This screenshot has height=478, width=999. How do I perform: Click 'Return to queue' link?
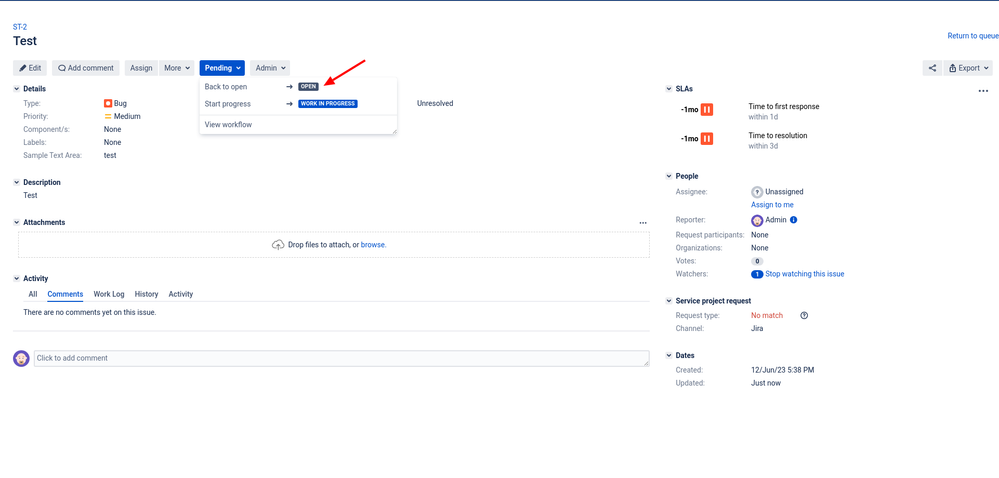[973, 36]
